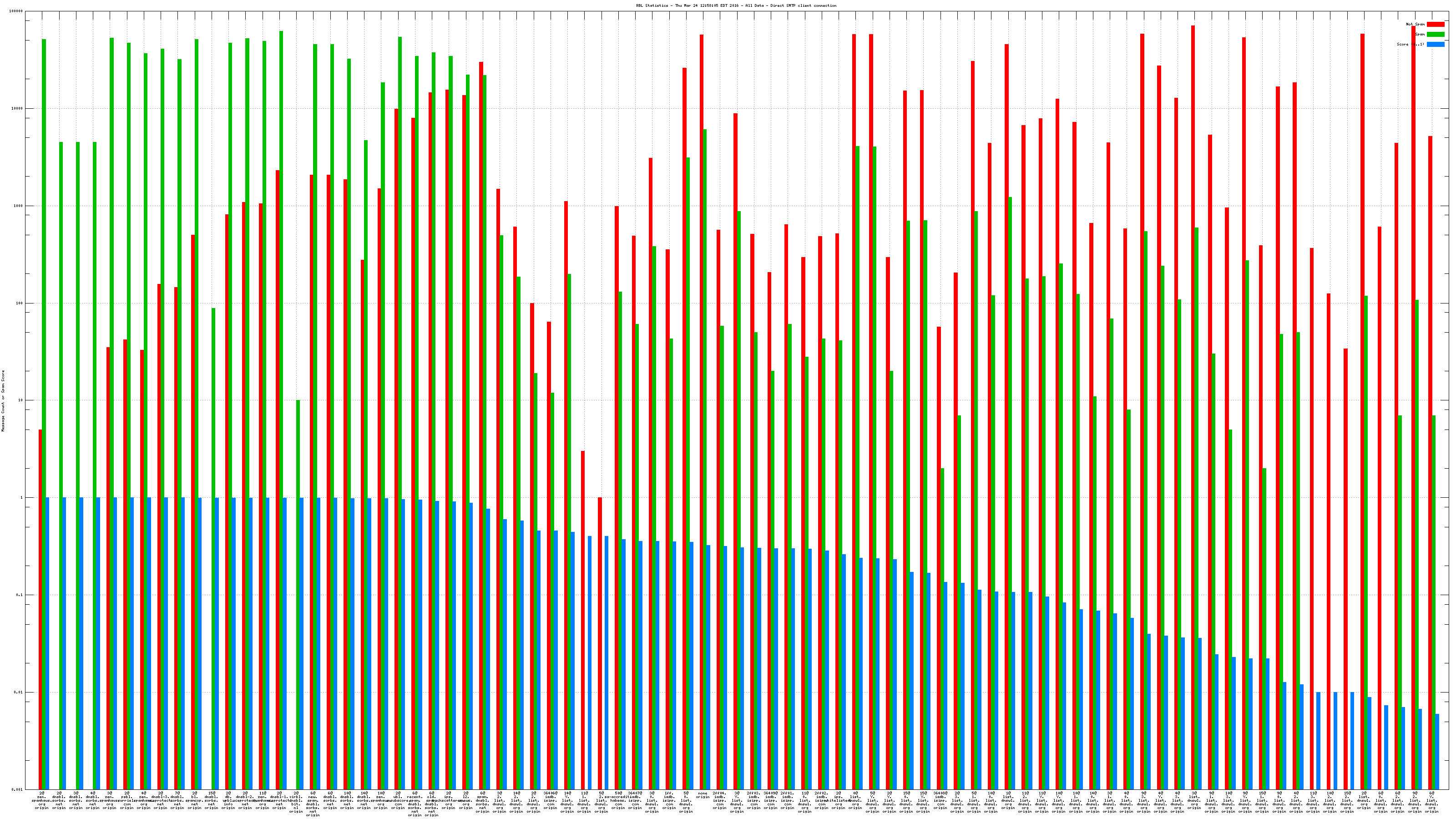Screen dimensions: 1456x819
Task: Click the 0.001 y-axis tick label
Action: click(18, 789)
